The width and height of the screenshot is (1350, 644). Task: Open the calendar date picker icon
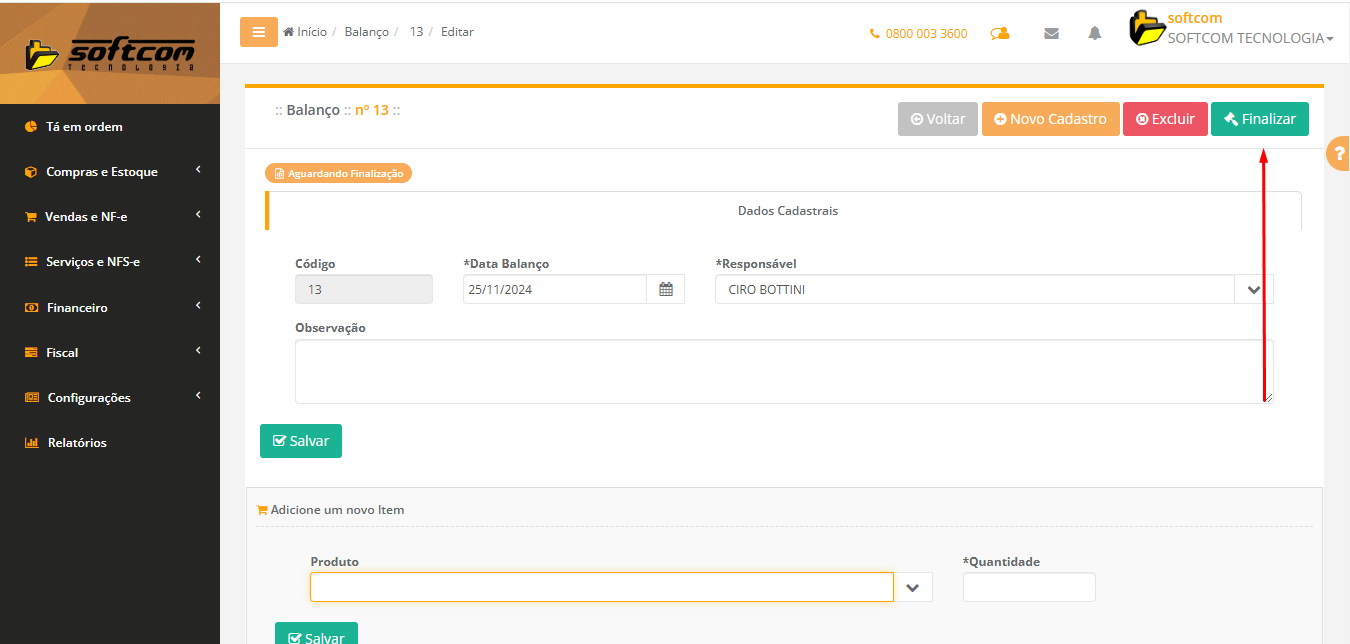click(666, 290)
